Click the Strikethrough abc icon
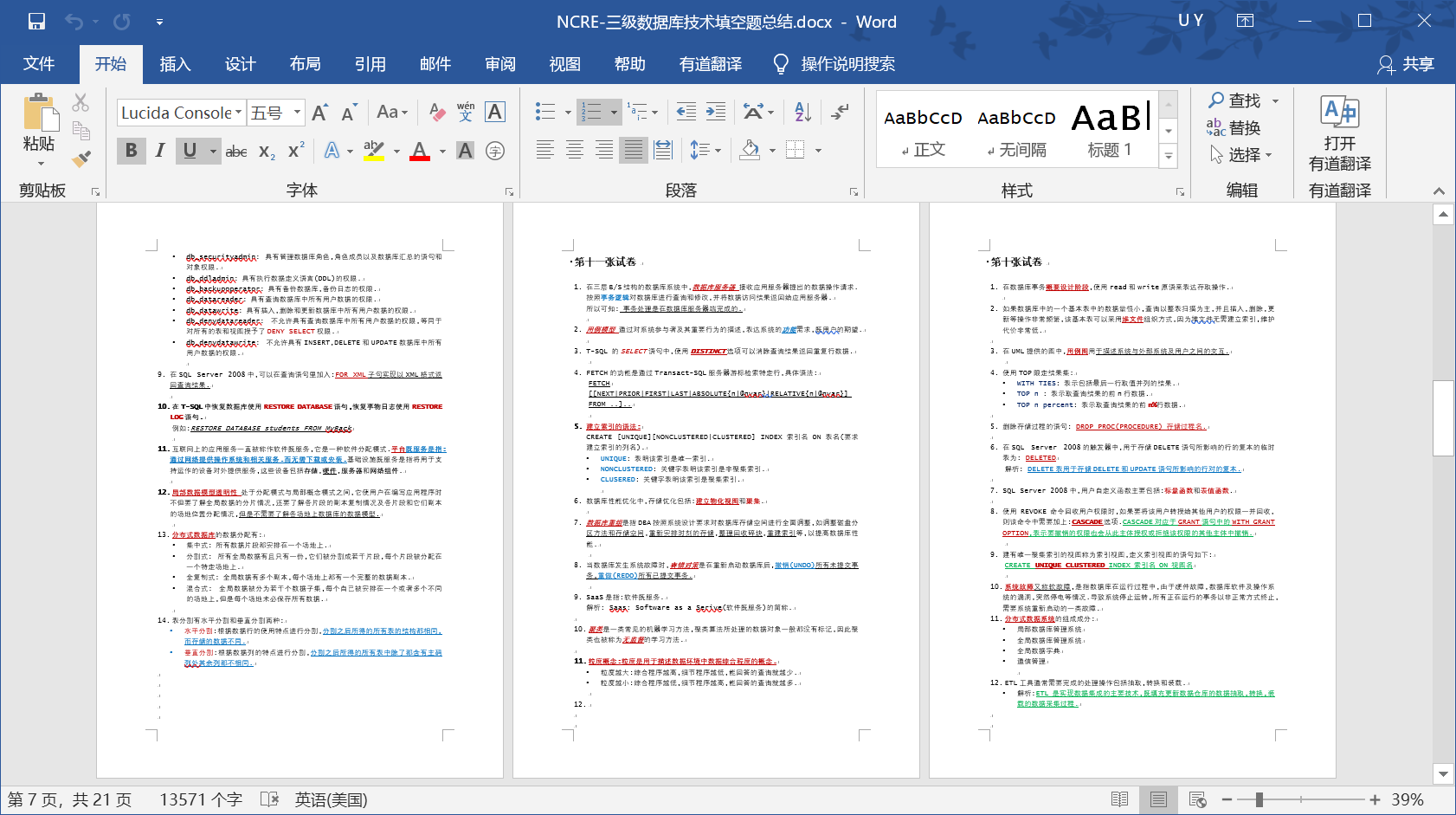 click(235, 152)
